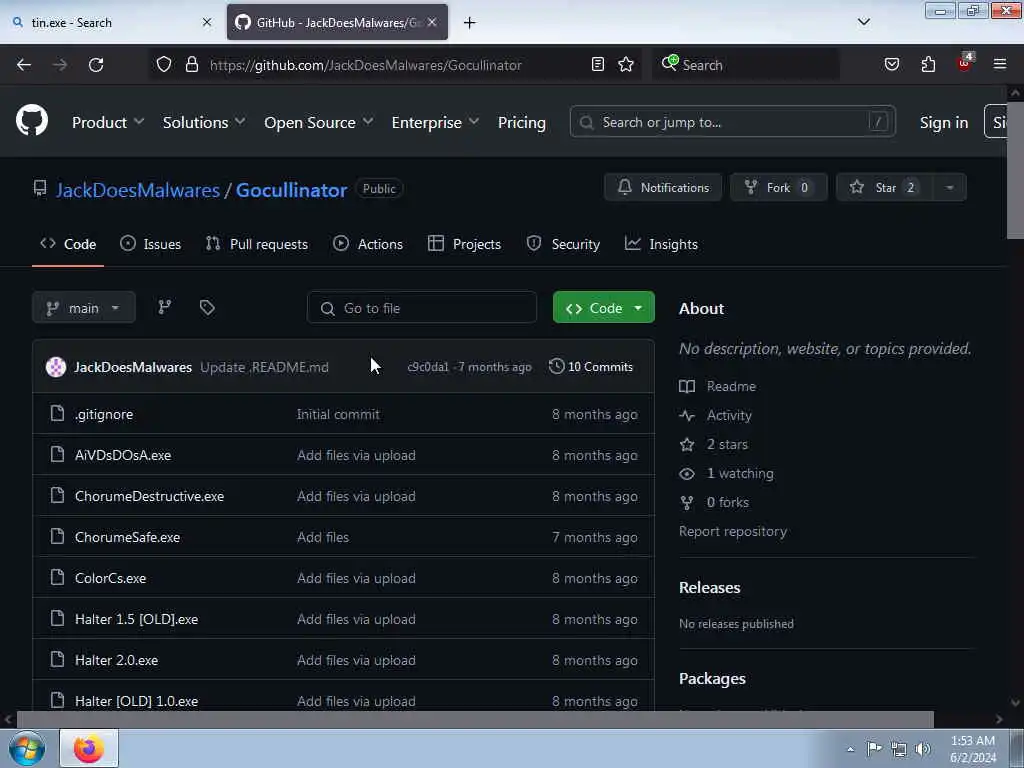Open the main branch selector dropdown
The image size is (1024, 768).
point(84,308)
